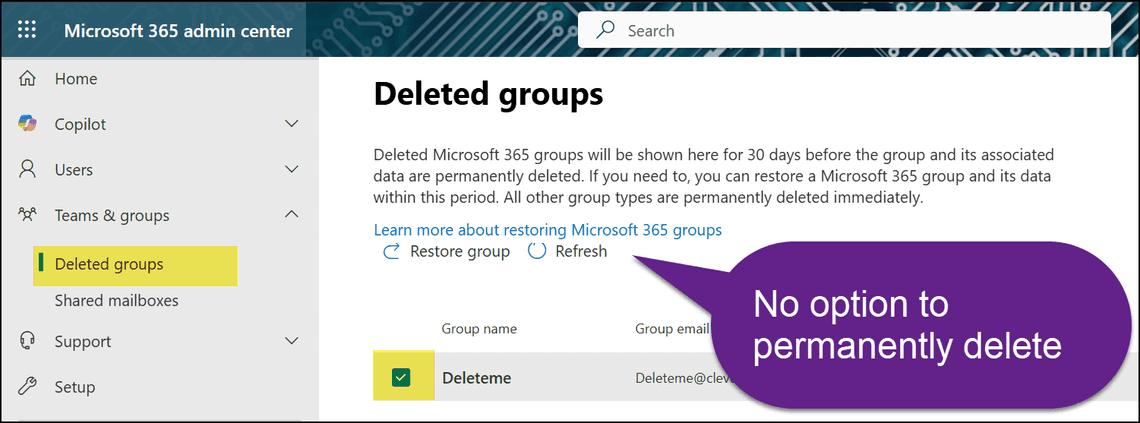Click the Copilot logo icon
Viewport: 1140px width, 423px height.
tap(28, 124)
